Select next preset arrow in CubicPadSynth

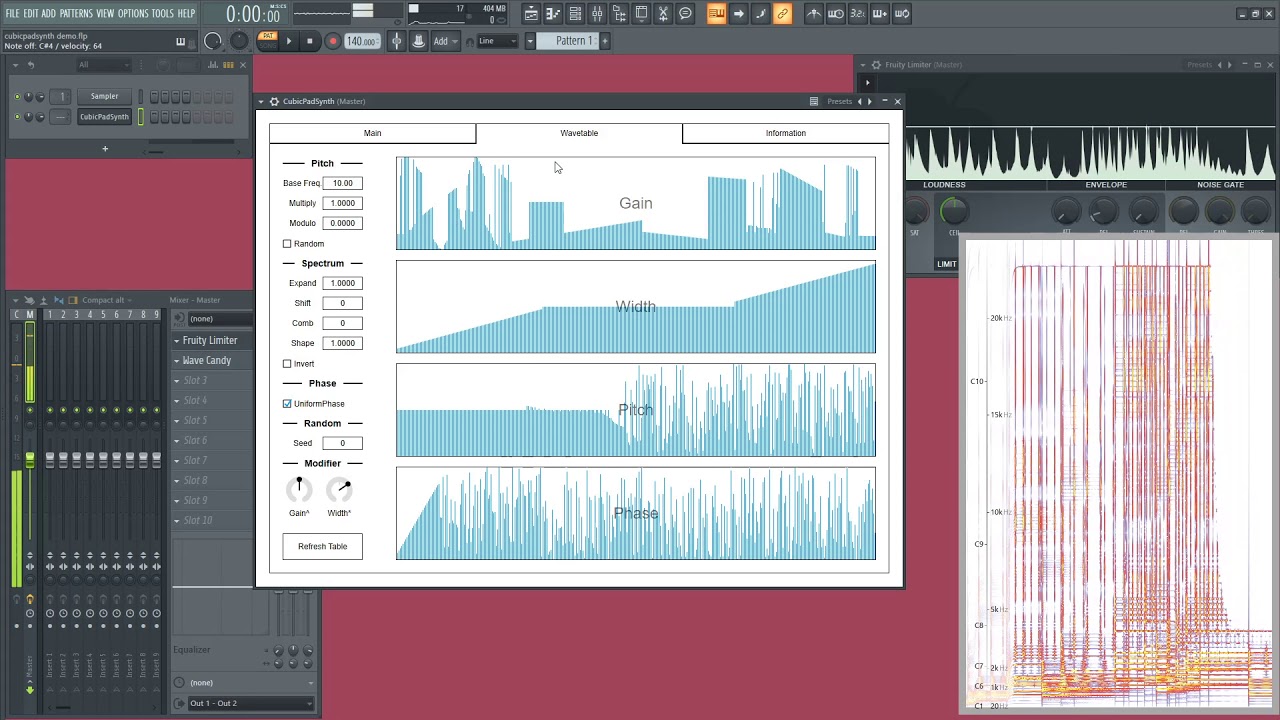[869, 101]
